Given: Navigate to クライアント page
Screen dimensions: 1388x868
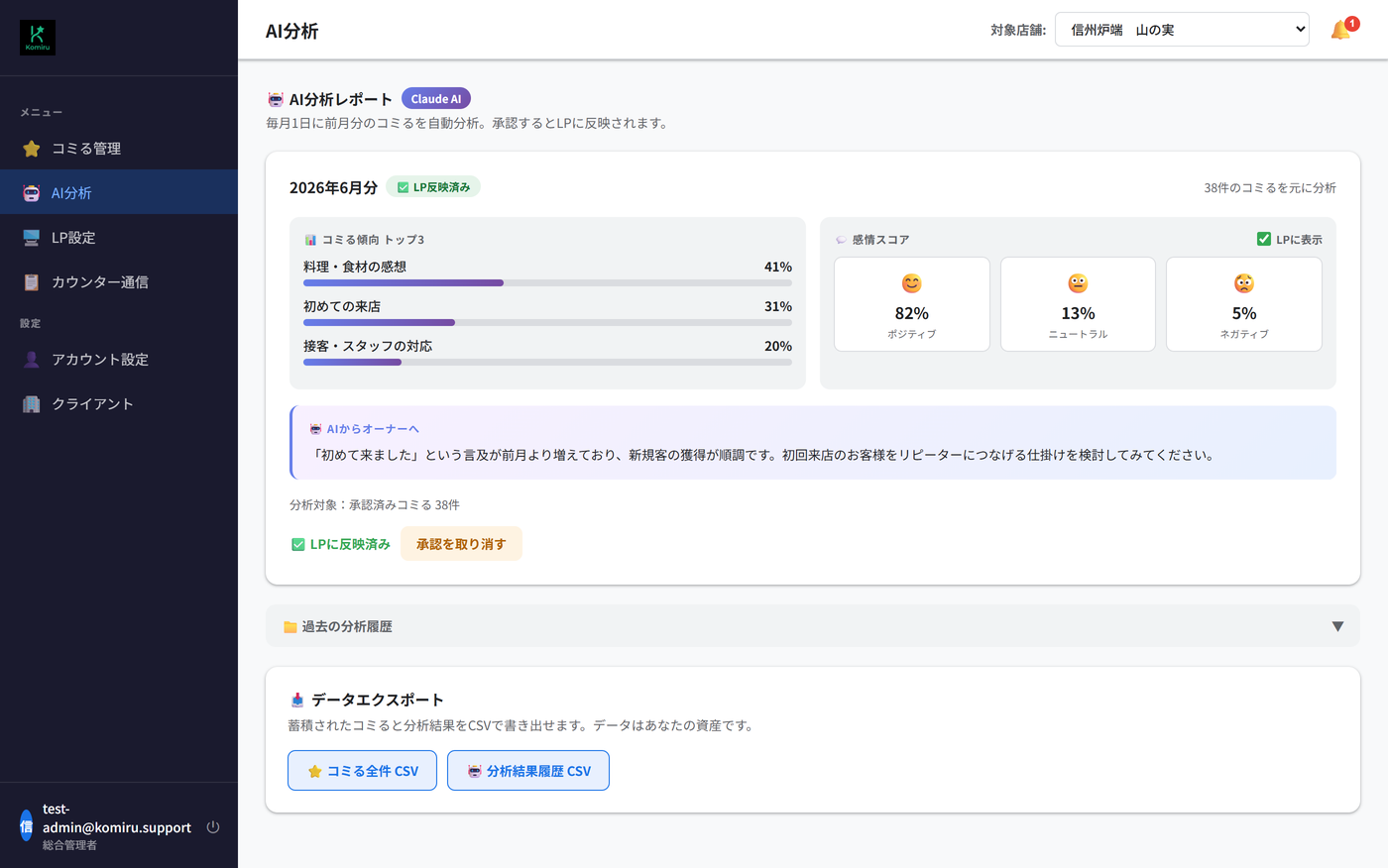Looking at the screenshot, I should [x=119, y=404].
